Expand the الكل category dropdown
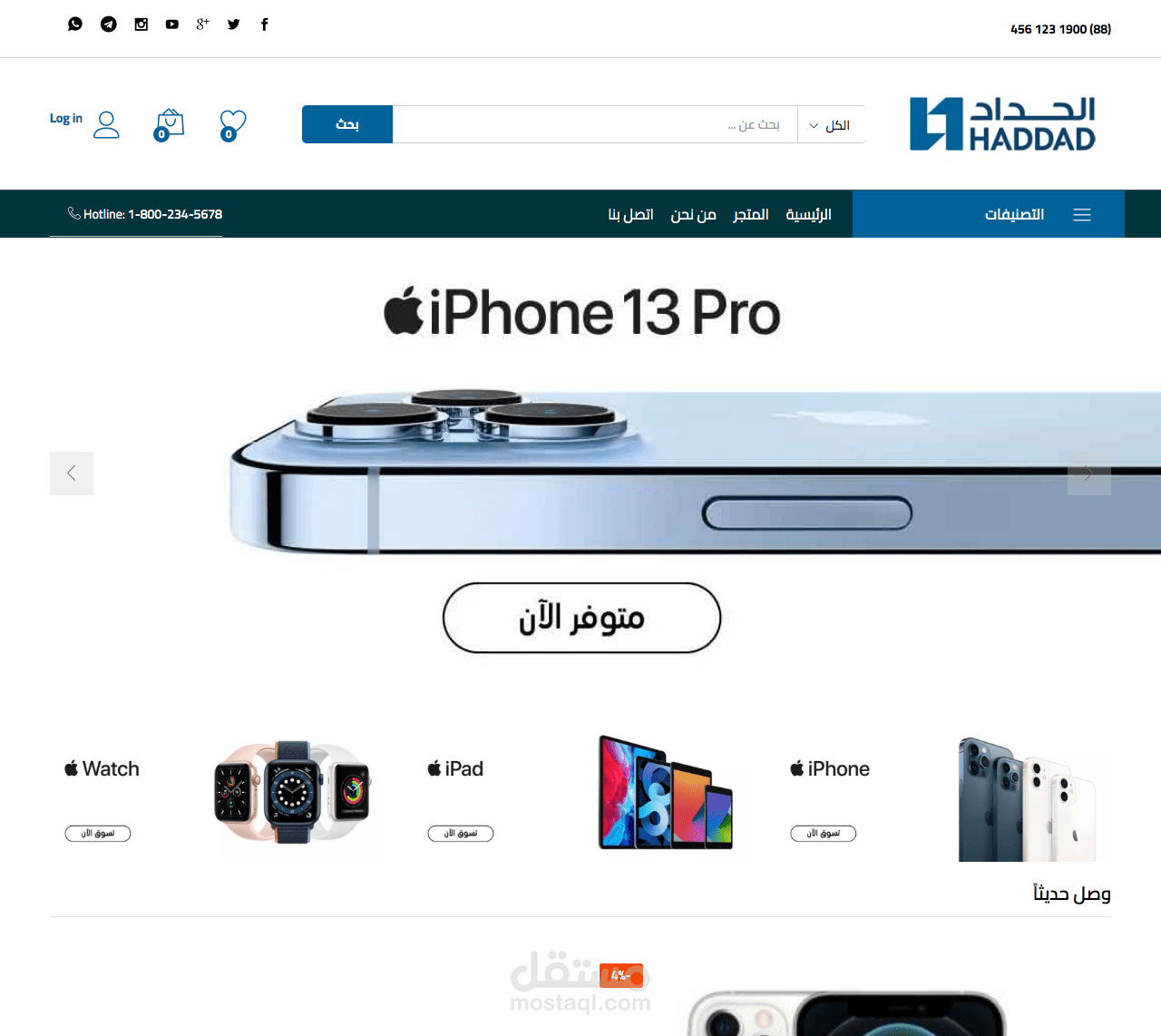The height and width of the screenshot is (1036, 1161). coord(831,125)
